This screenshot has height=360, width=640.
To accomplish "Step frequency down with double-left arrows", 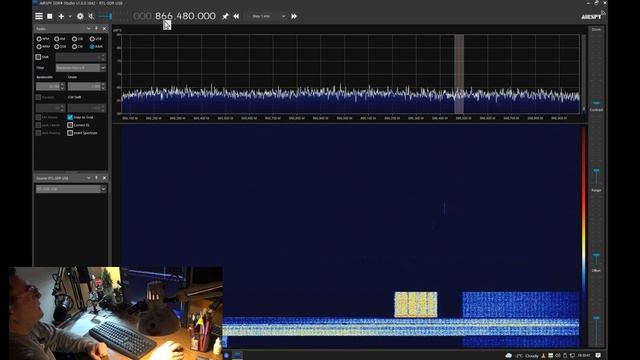I will click(x=236, y=16).
